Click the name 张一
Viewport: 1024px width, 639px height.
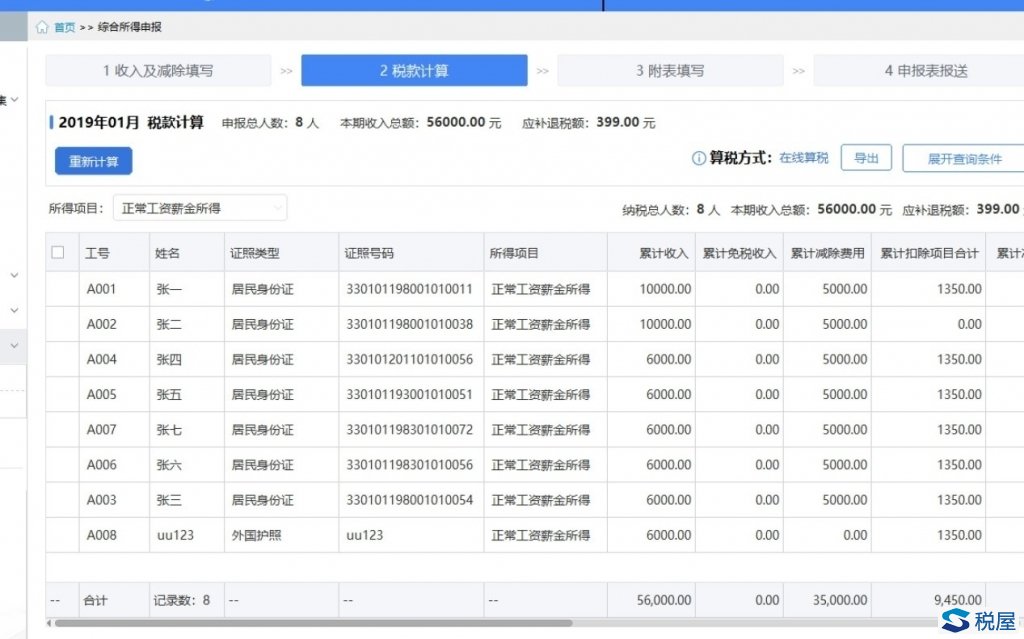[169, 289]
